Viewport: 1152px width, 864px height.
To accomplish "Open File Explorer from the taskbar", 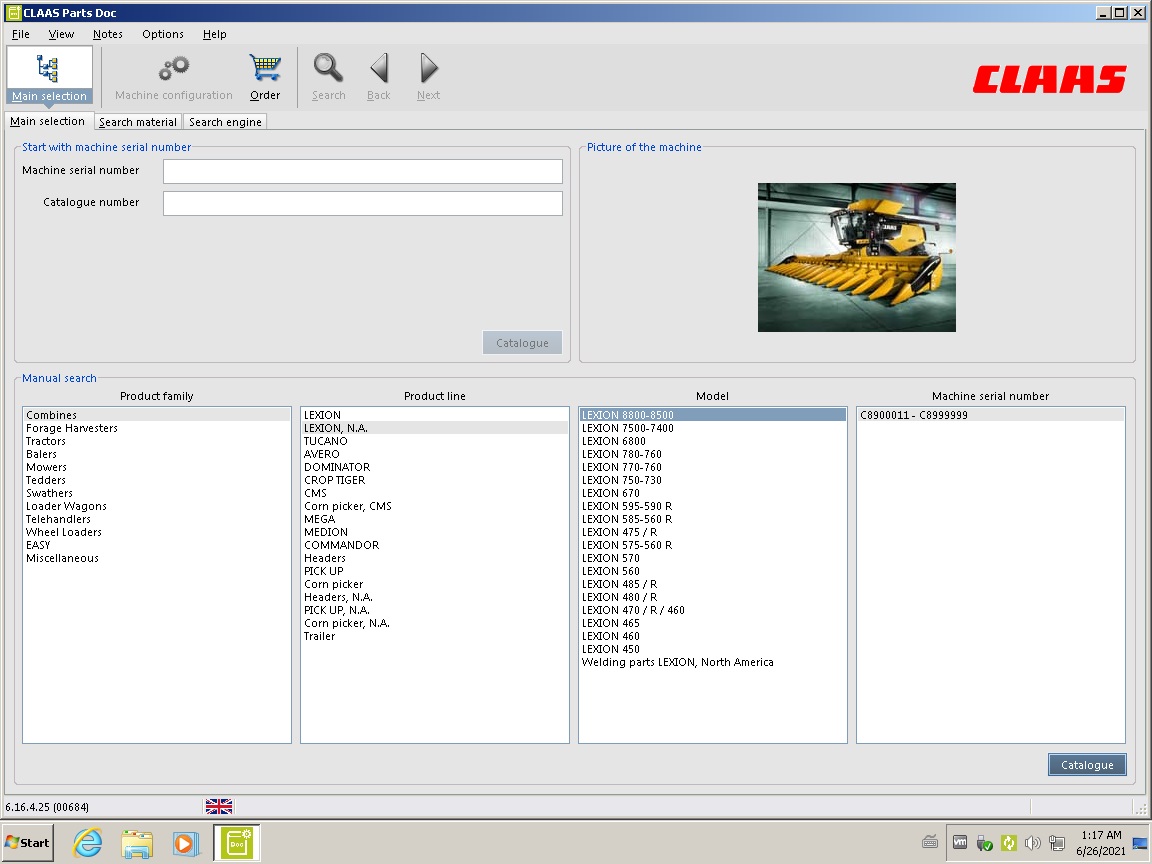I will (137, 844).
